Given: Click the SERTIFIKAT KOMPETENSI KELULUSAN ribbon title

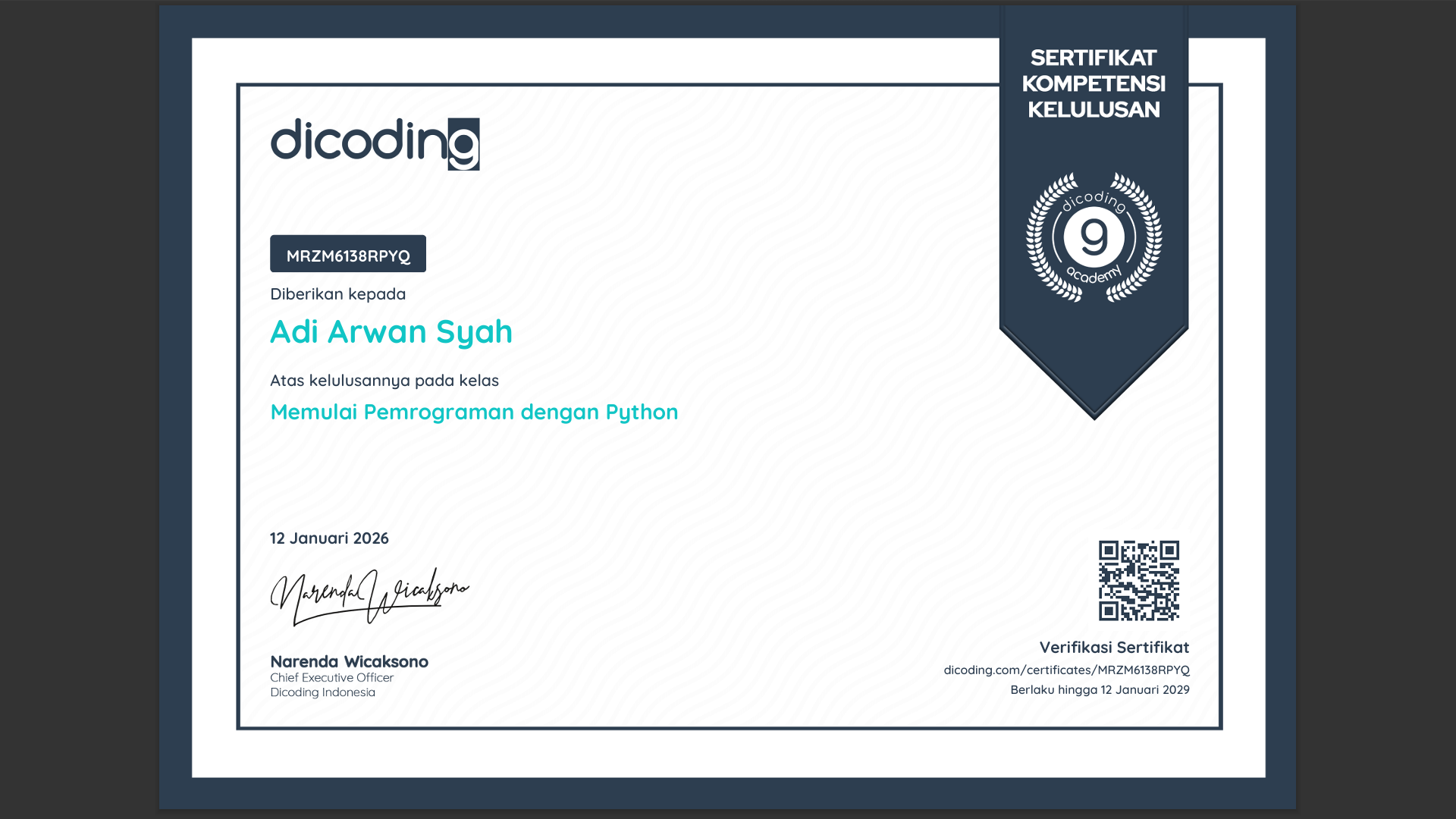Looking at the screenshot, I should (x=1094, y=83).
